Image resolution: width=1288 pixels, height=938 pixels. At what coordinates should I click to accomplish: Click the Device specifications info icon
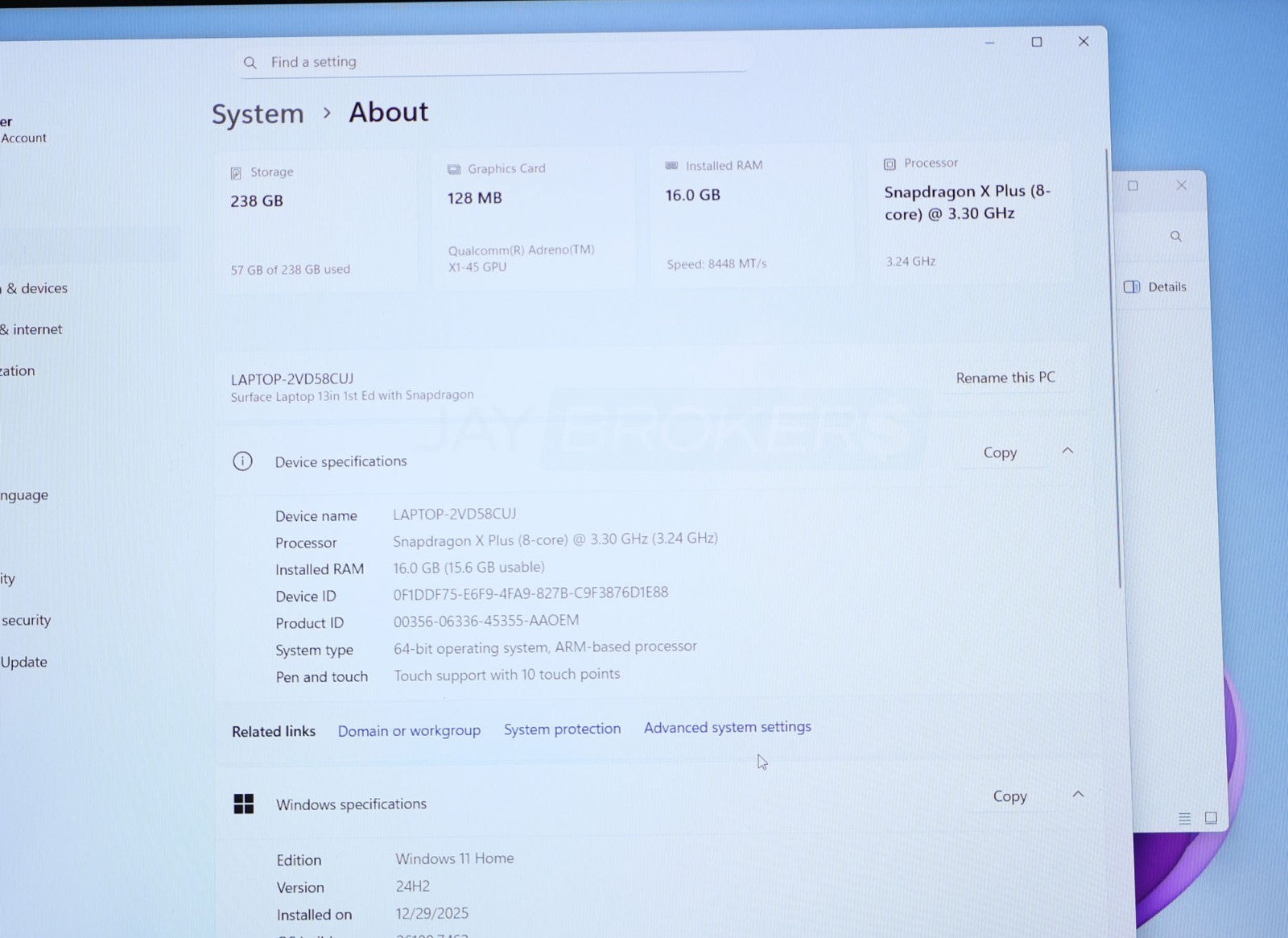(242, 461)
